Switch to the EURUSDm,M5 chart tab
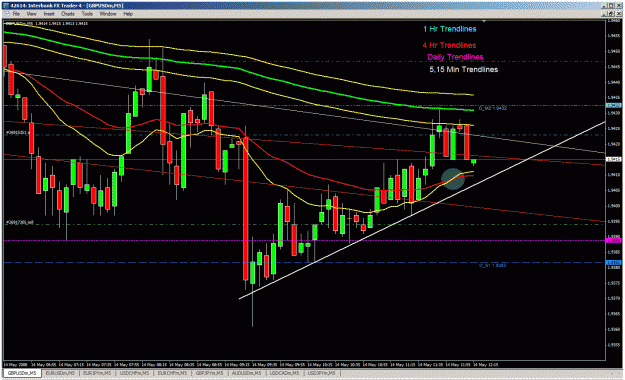The width and height of the screenshot is (625, 380). pos(60,373)
